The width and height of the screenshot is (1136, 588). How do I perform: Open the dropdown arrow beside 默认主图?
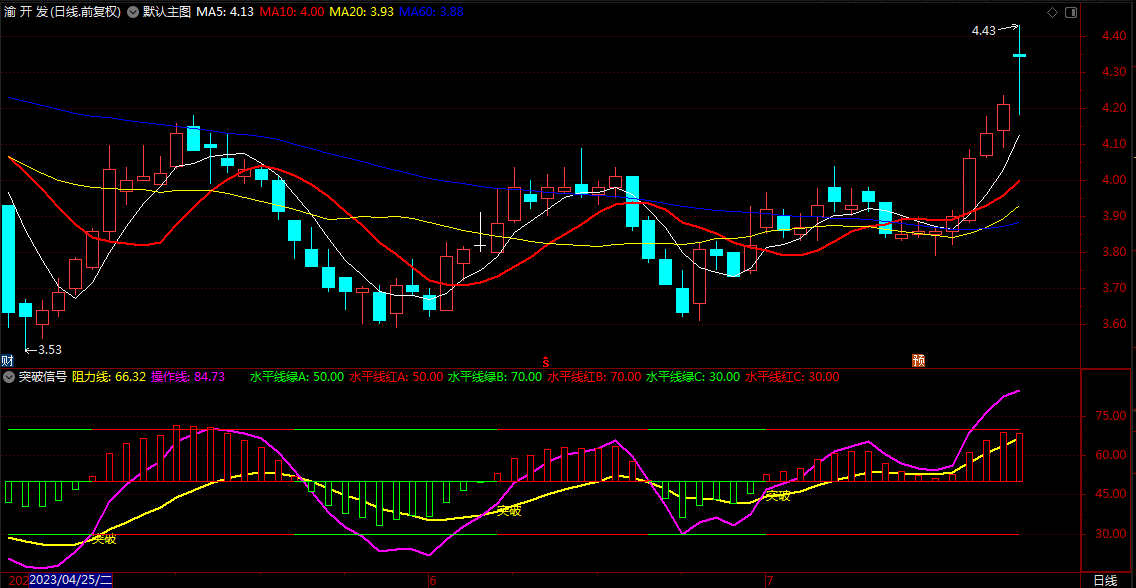133,12
